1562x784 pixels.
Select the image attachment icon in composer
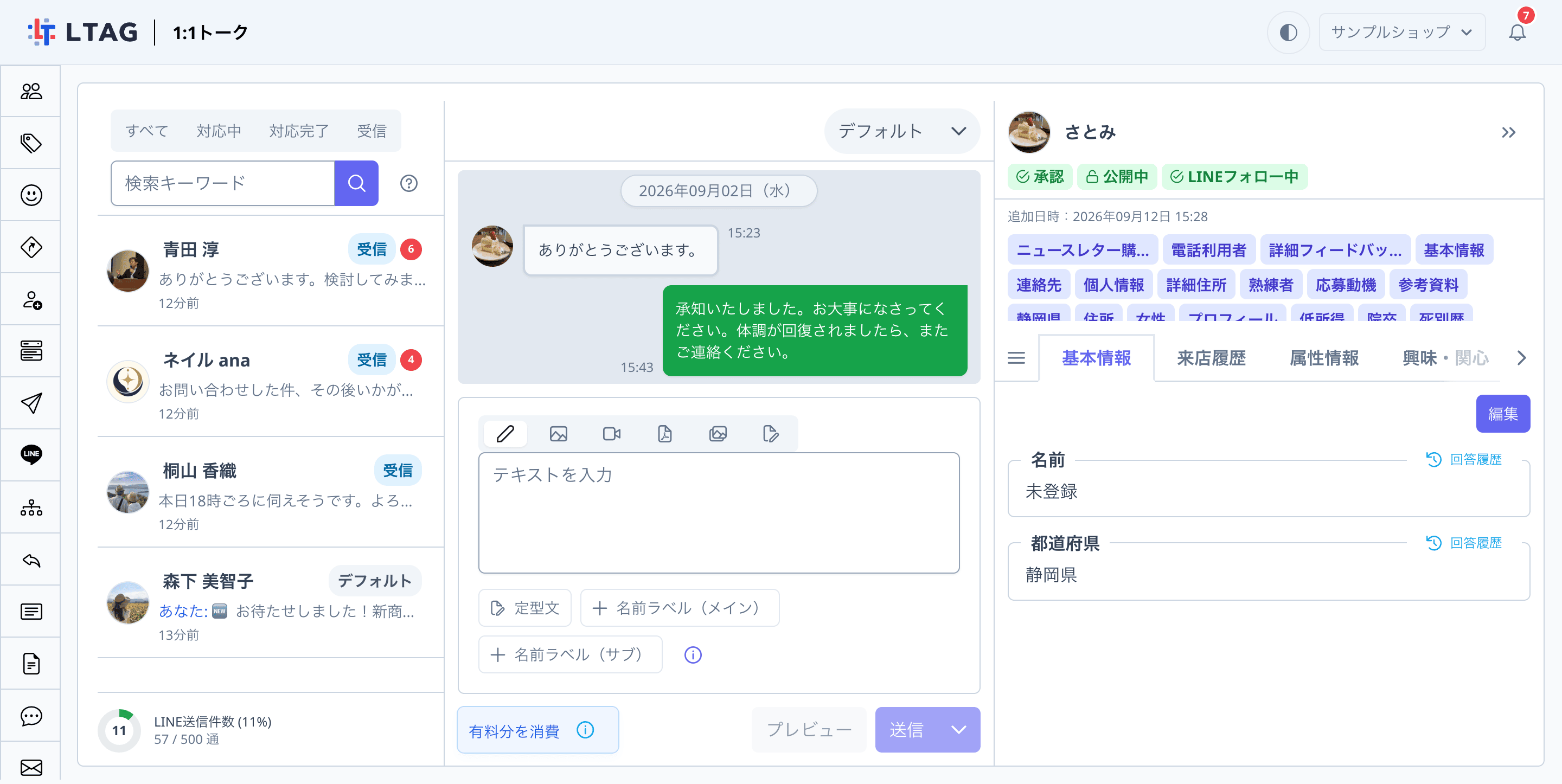pos(559,434)
